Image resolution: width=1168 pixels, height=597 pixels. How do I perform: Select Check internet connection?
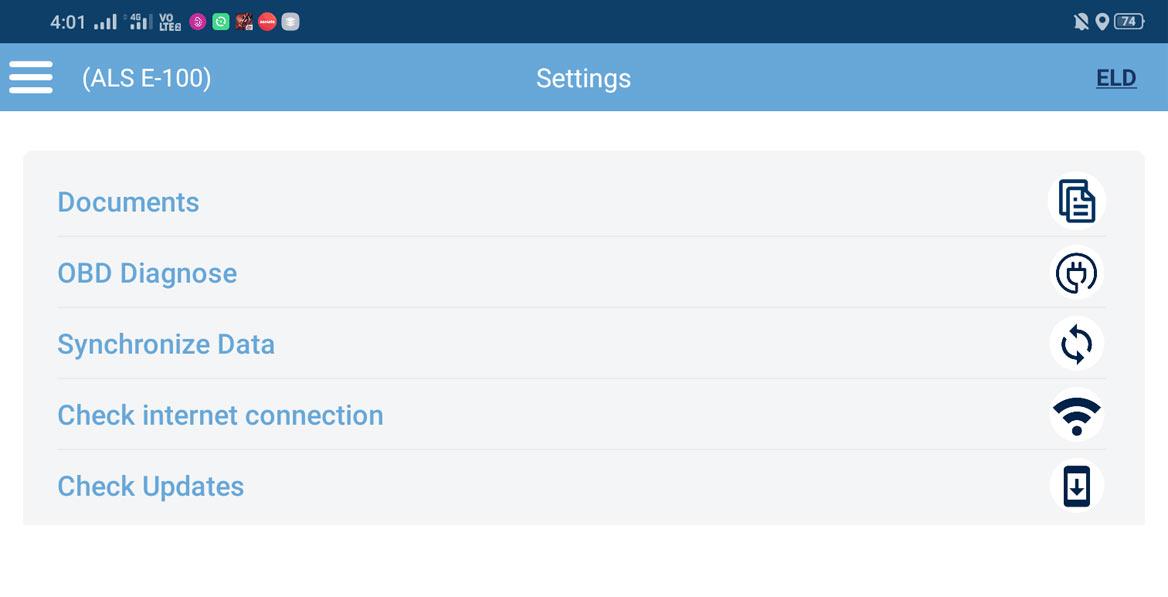tap(220, 415)
